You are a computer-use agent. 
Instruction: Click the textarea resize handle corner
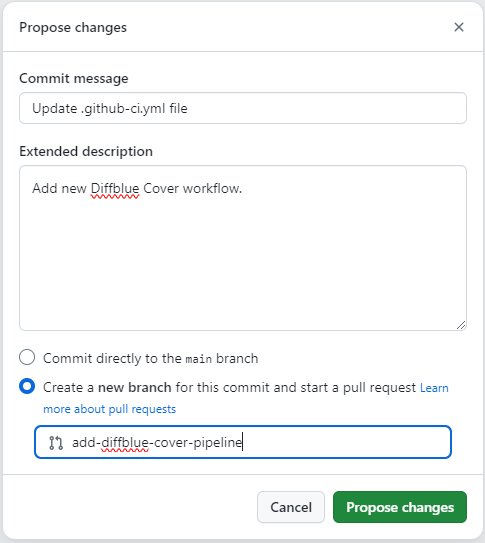click(x=461, y=325)
